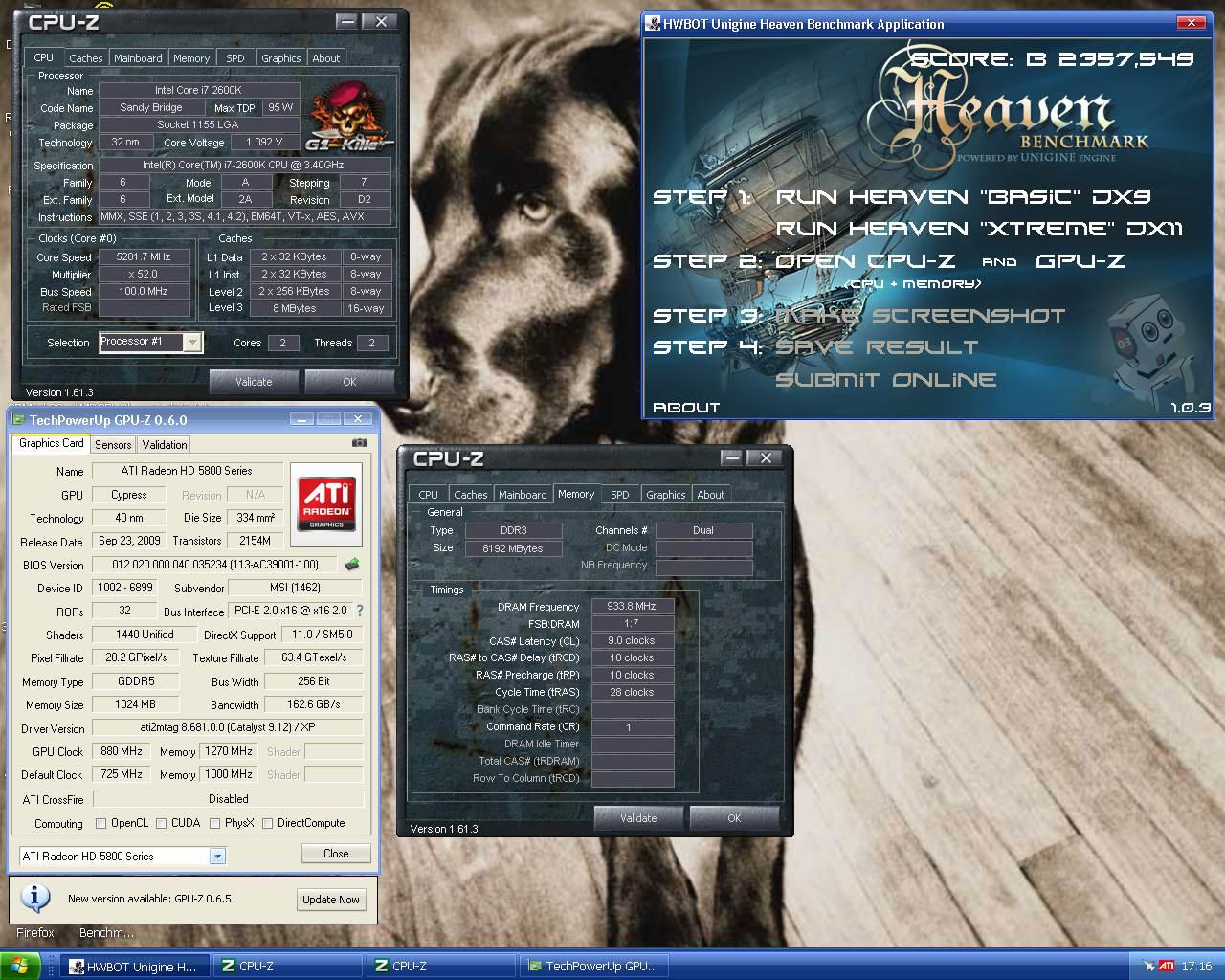
Task: Click the Core Voltage 1.092 V value
Action: tap(265, 142)
